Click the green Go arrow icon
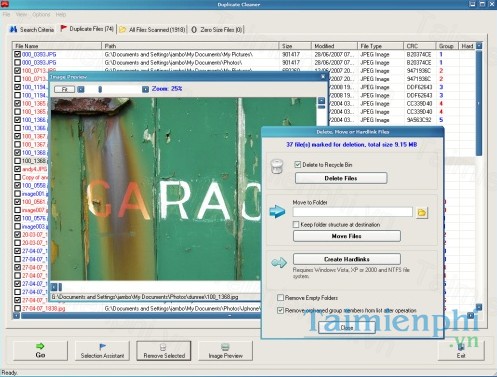 (x=40, y=346)
